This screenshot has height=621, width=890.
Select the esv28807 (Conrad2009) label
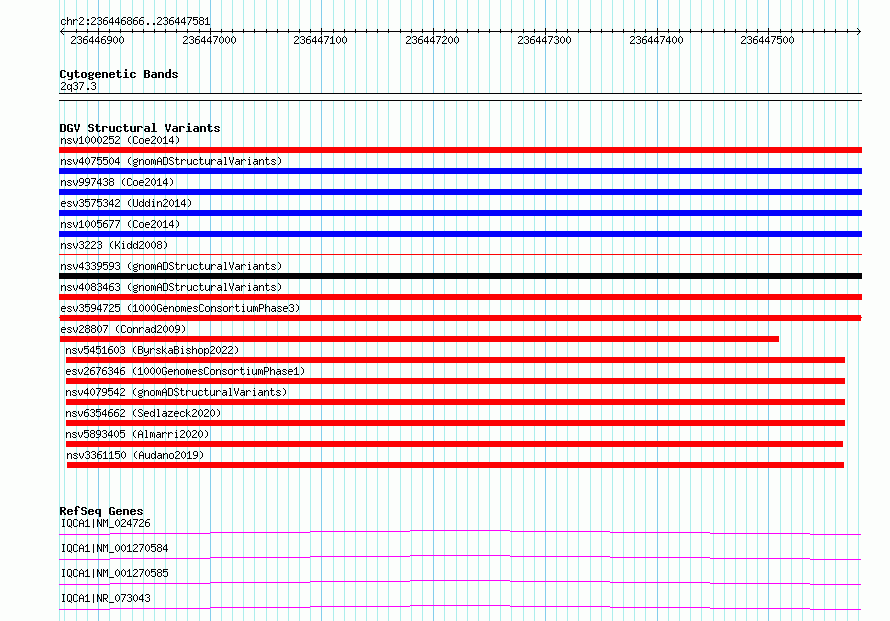pos(123,329)
